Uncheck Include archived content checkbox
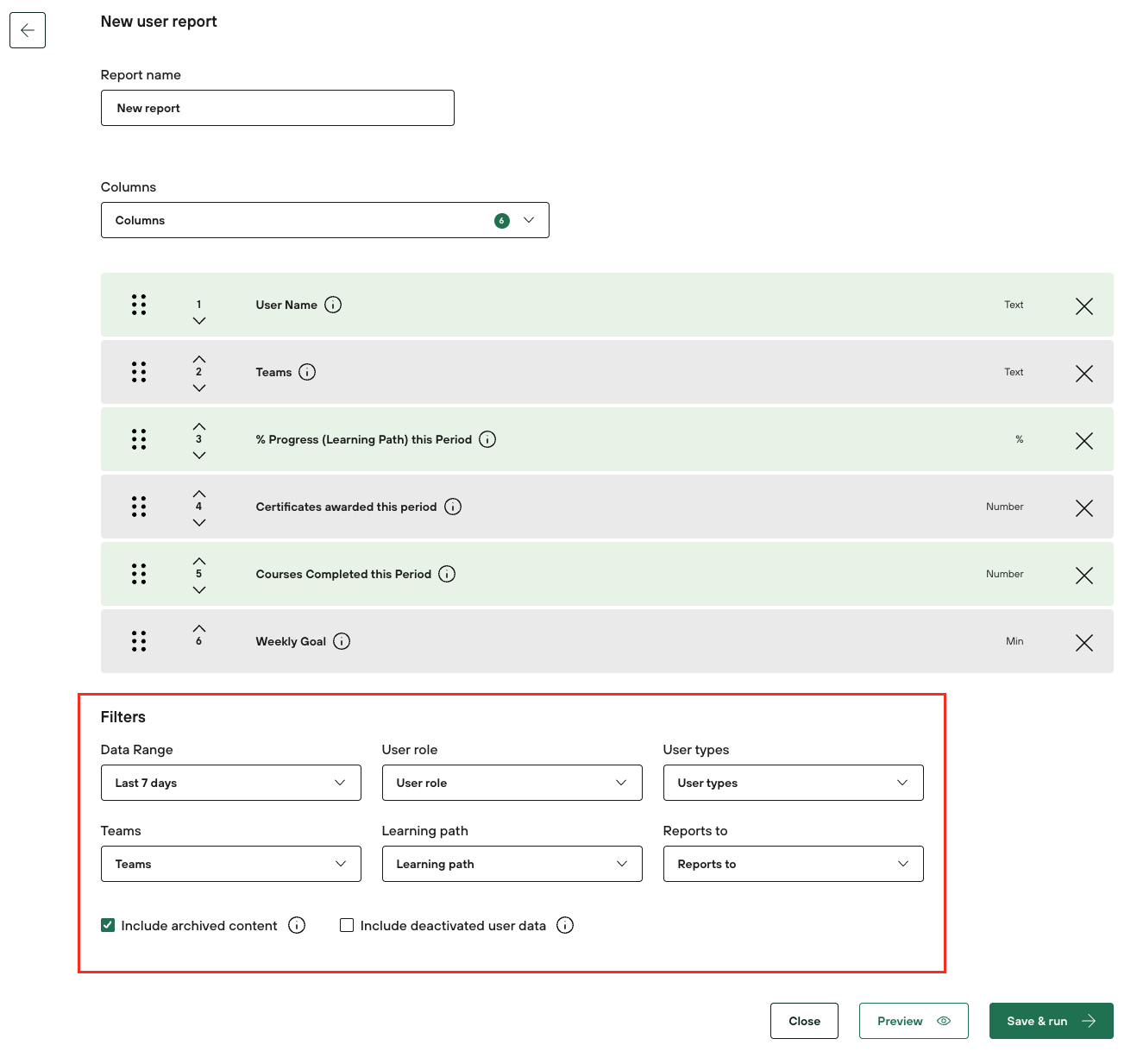Viewport: 1137px width, 1064px height. [108, 925]
